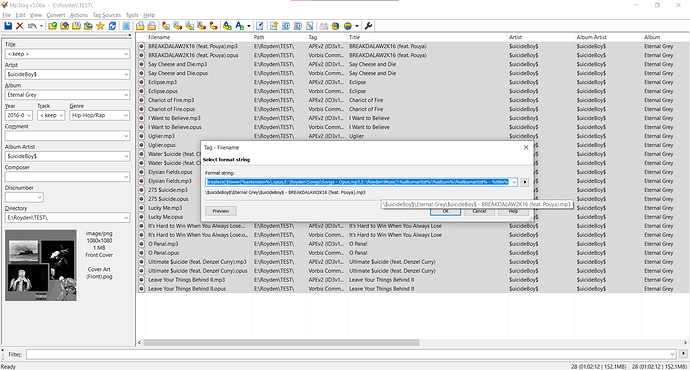Click the Auto-numbering wizard icon

pos(310,26)
